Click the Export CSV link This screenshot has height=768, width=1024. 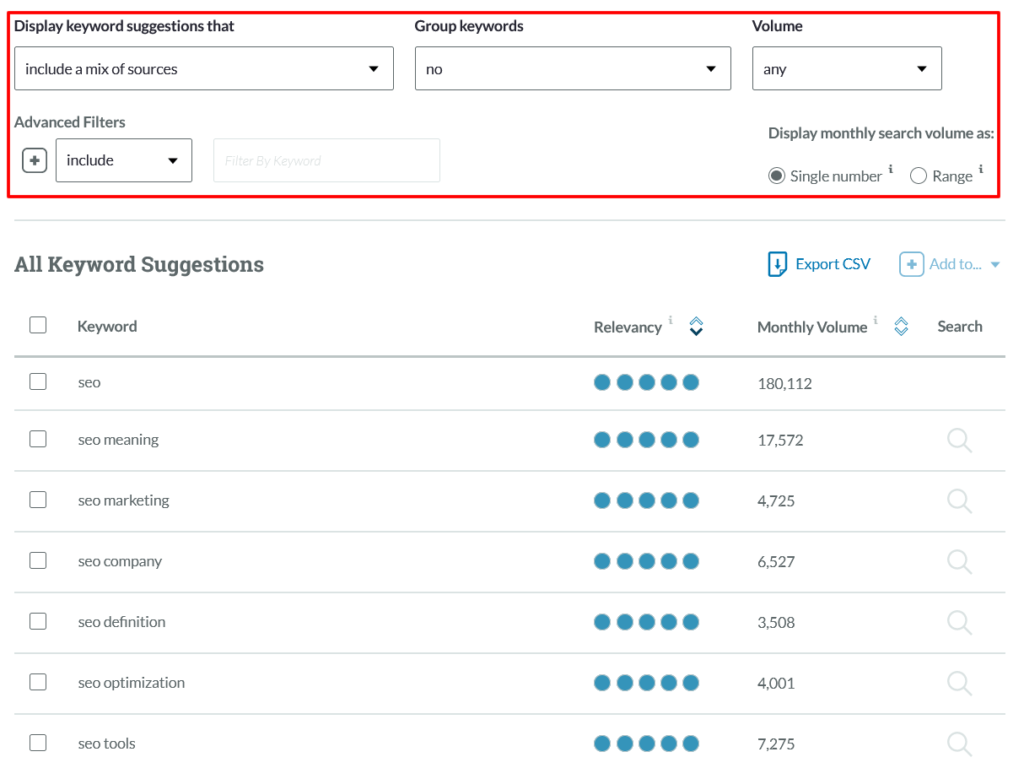tap(833, 264)
